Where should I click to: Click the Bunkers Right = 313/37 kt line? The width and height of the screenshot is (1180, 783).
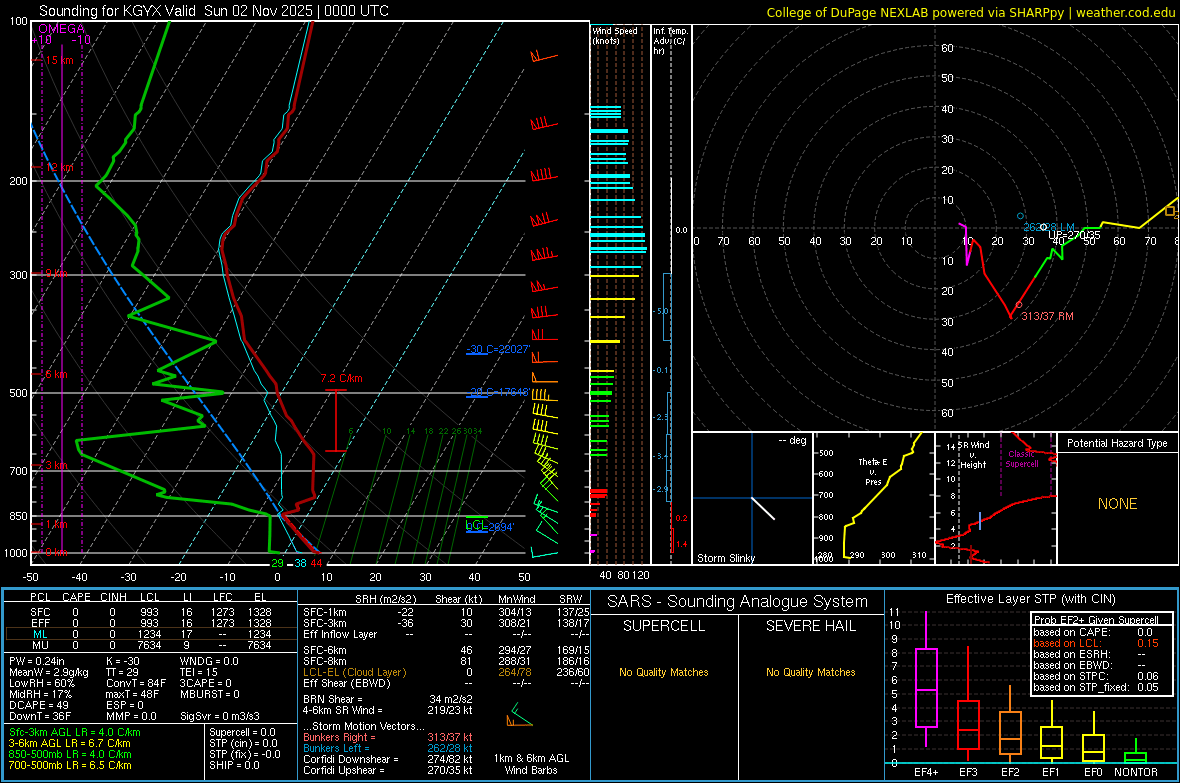coord(388,737)
